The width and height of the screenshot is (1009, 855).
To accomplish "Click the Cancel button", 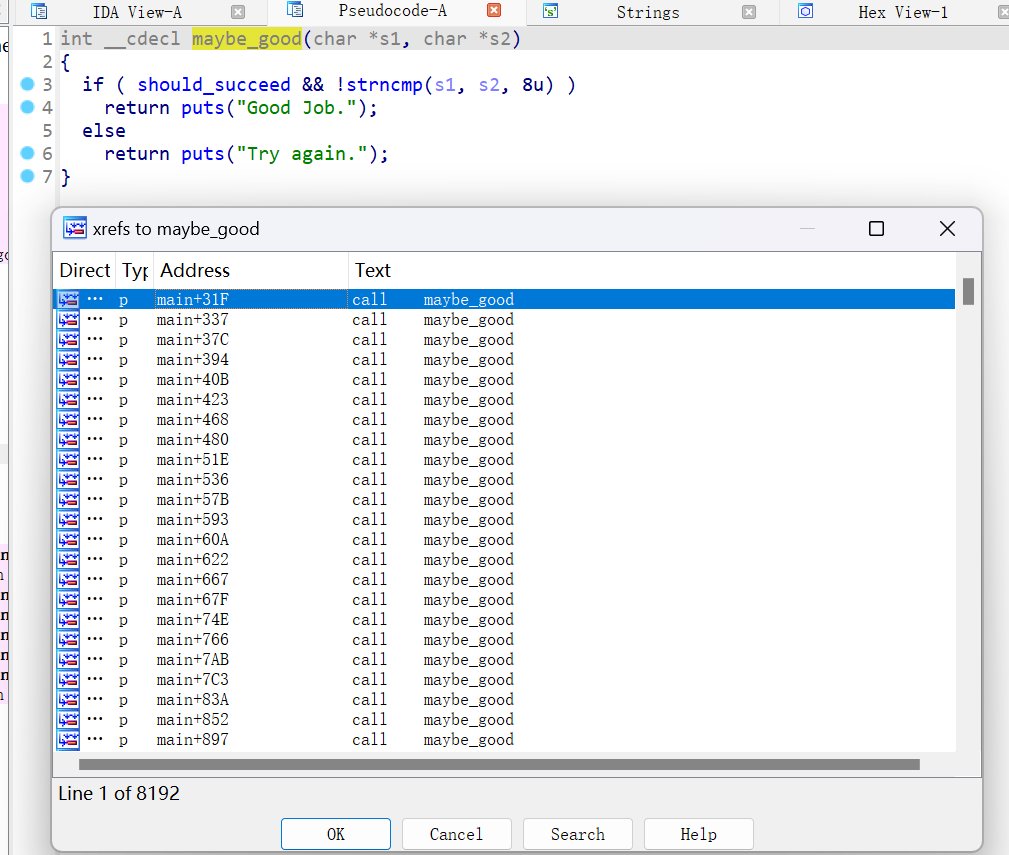I will [456, 834].
